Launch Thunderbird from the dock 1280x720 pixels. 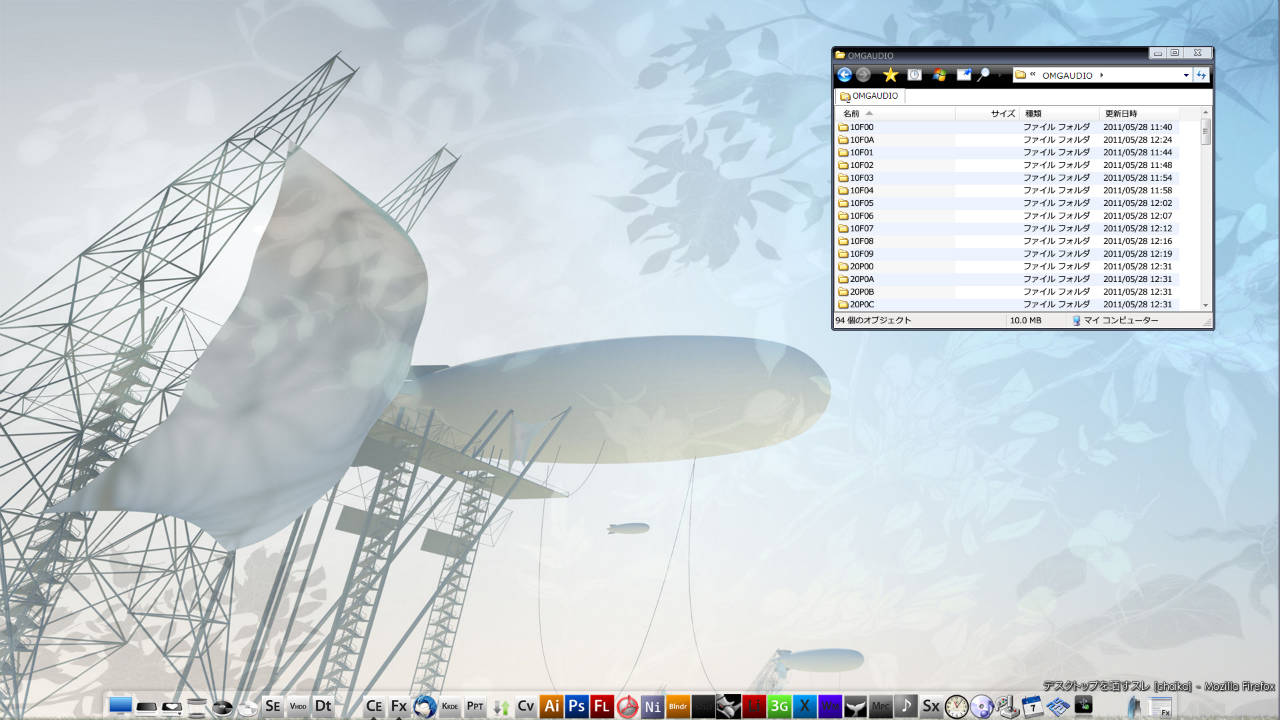[424, 706]
